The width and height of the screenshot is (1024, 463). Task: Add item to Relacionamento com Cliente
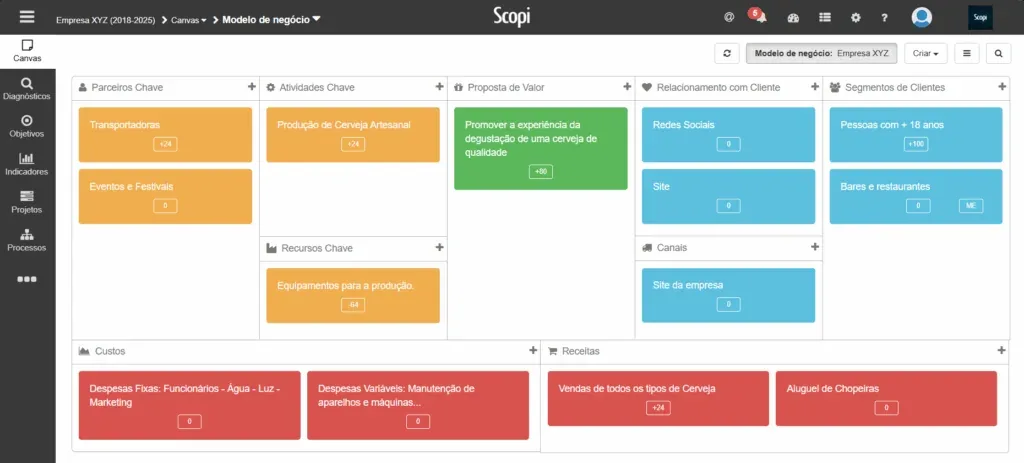pyautogui.click(x=815, y=87)
